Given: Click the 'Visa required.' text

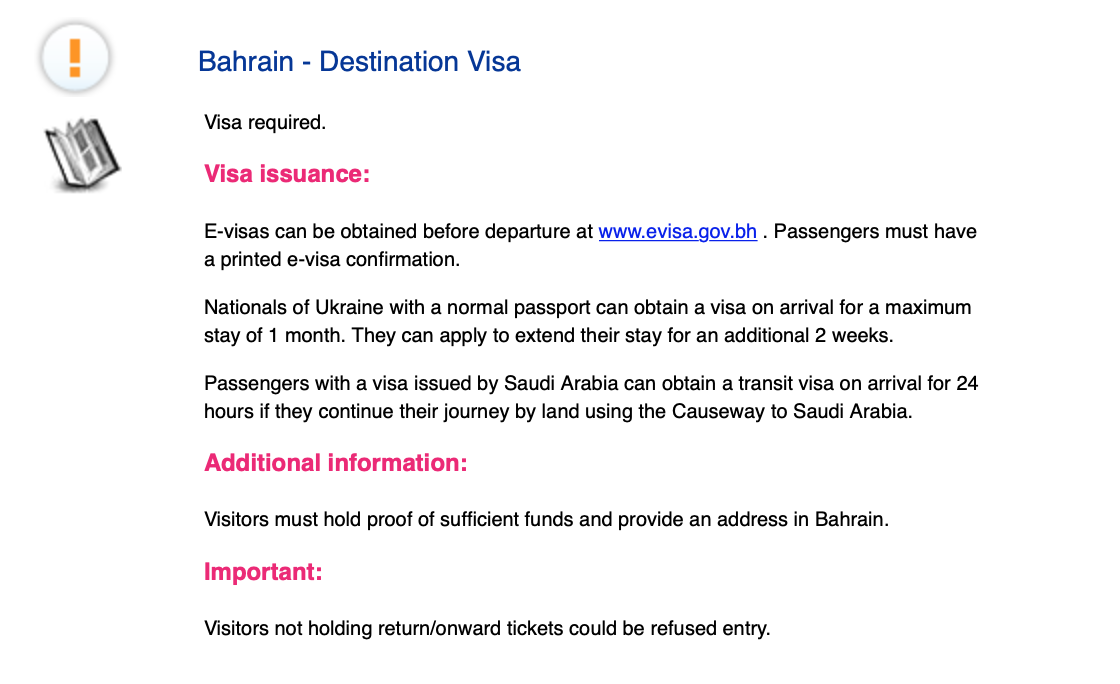Looking at the screenshot, I should [x=265, y=123].
